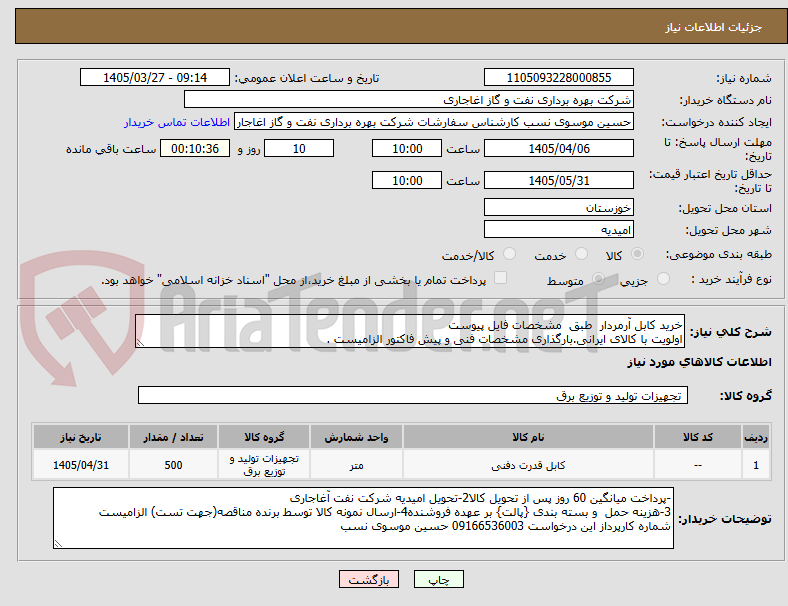Screen dimensions: 788x606
Task: Click the resize handle of description text area
Action: tap(140, 343)
